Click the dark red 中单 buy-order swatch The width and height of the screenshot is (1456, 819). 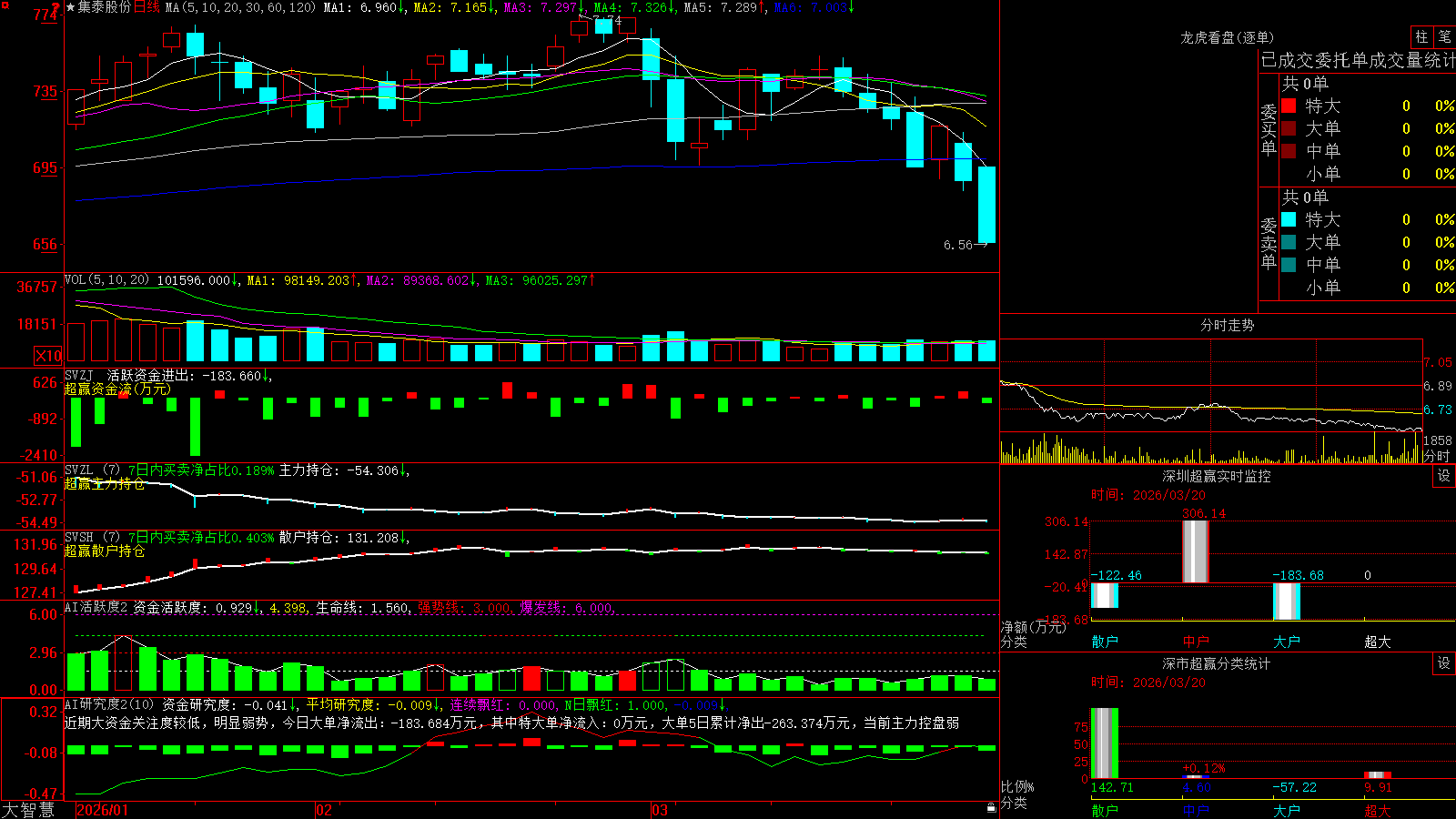1289,151
